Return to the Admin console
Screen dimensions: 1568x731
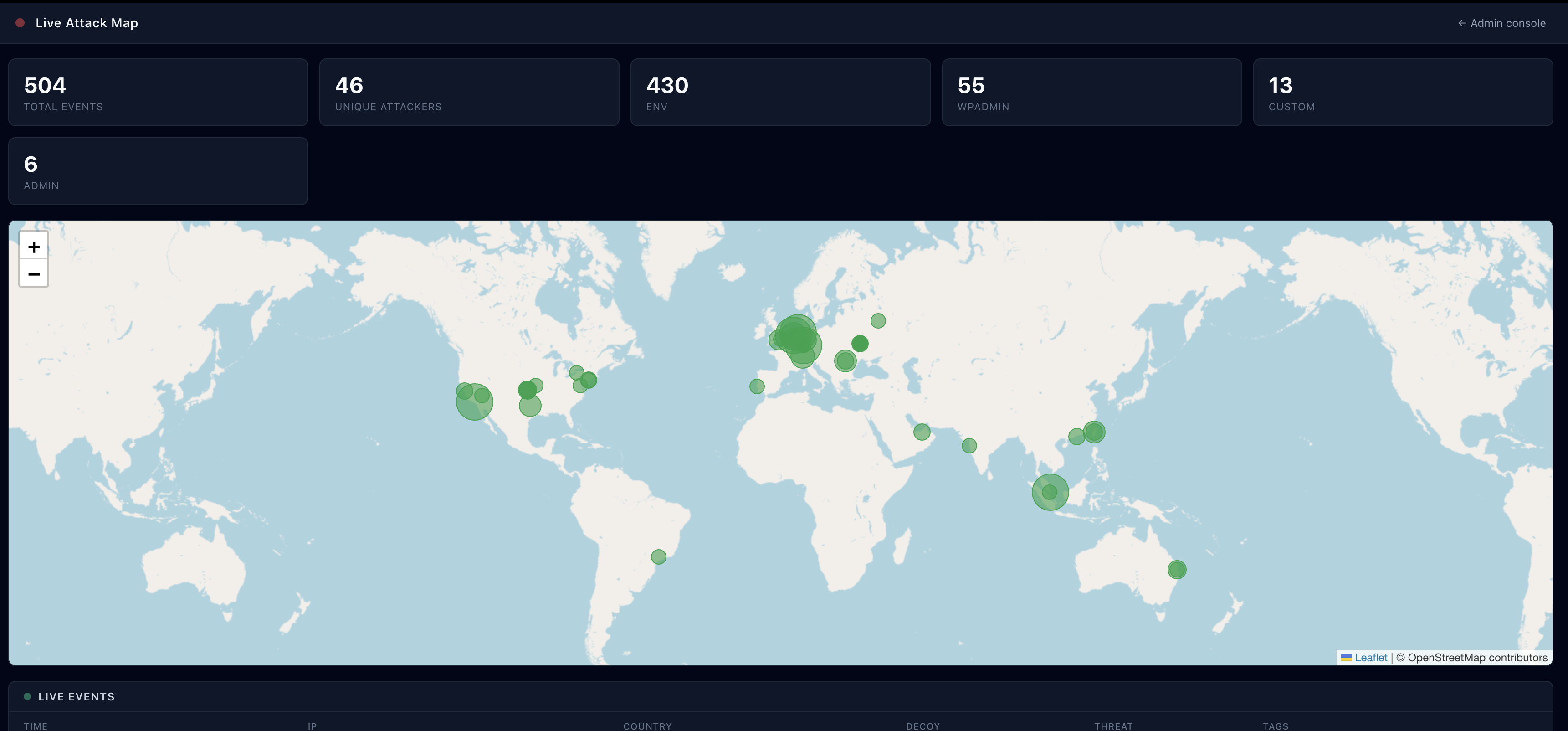click(x=1501, y=23)
